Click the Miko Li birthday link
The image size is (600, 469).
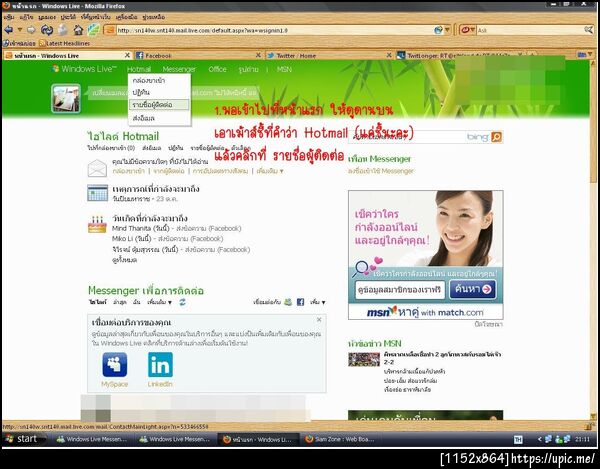point(122,239)
